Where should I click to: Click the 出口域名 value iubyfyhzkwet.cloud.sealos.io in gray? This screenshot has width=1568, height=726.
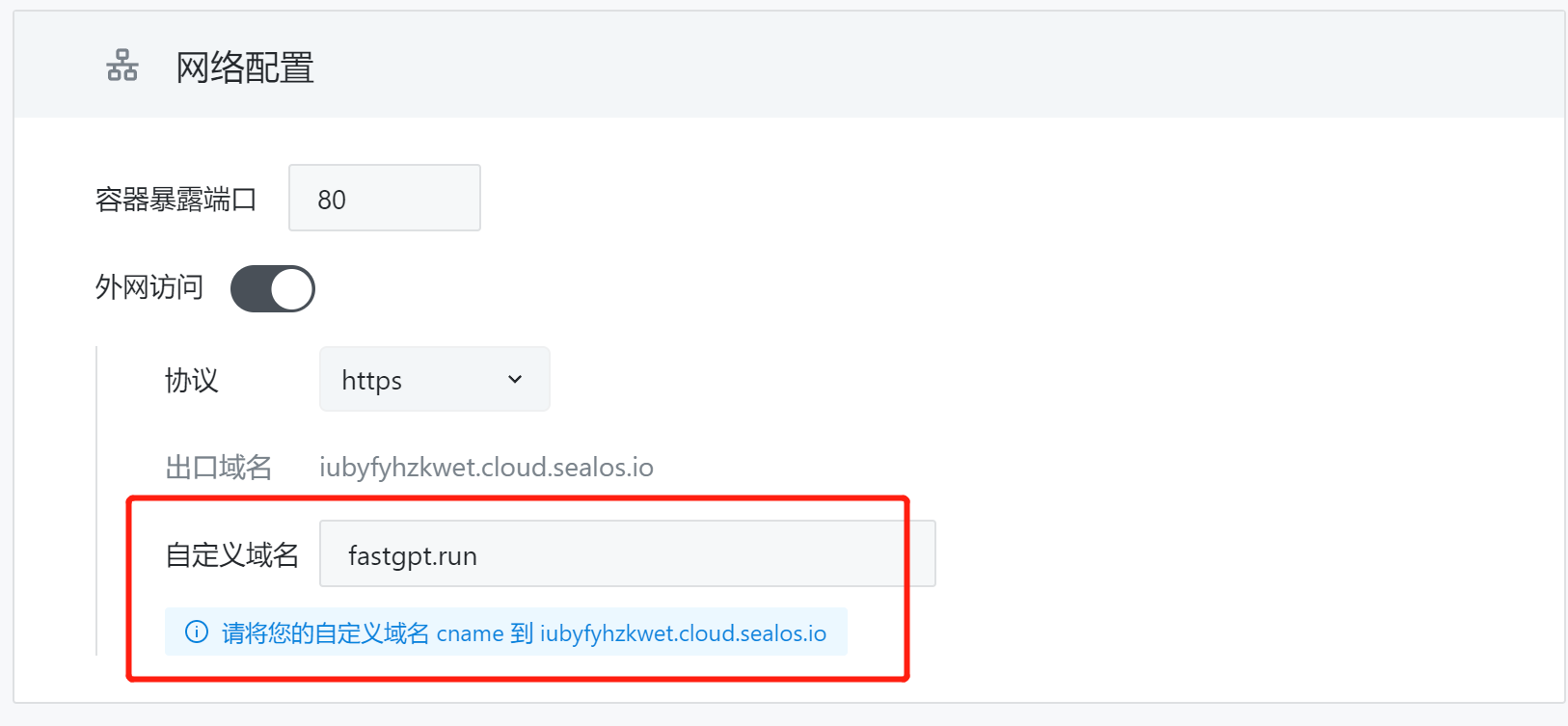[x=486, y=468]
